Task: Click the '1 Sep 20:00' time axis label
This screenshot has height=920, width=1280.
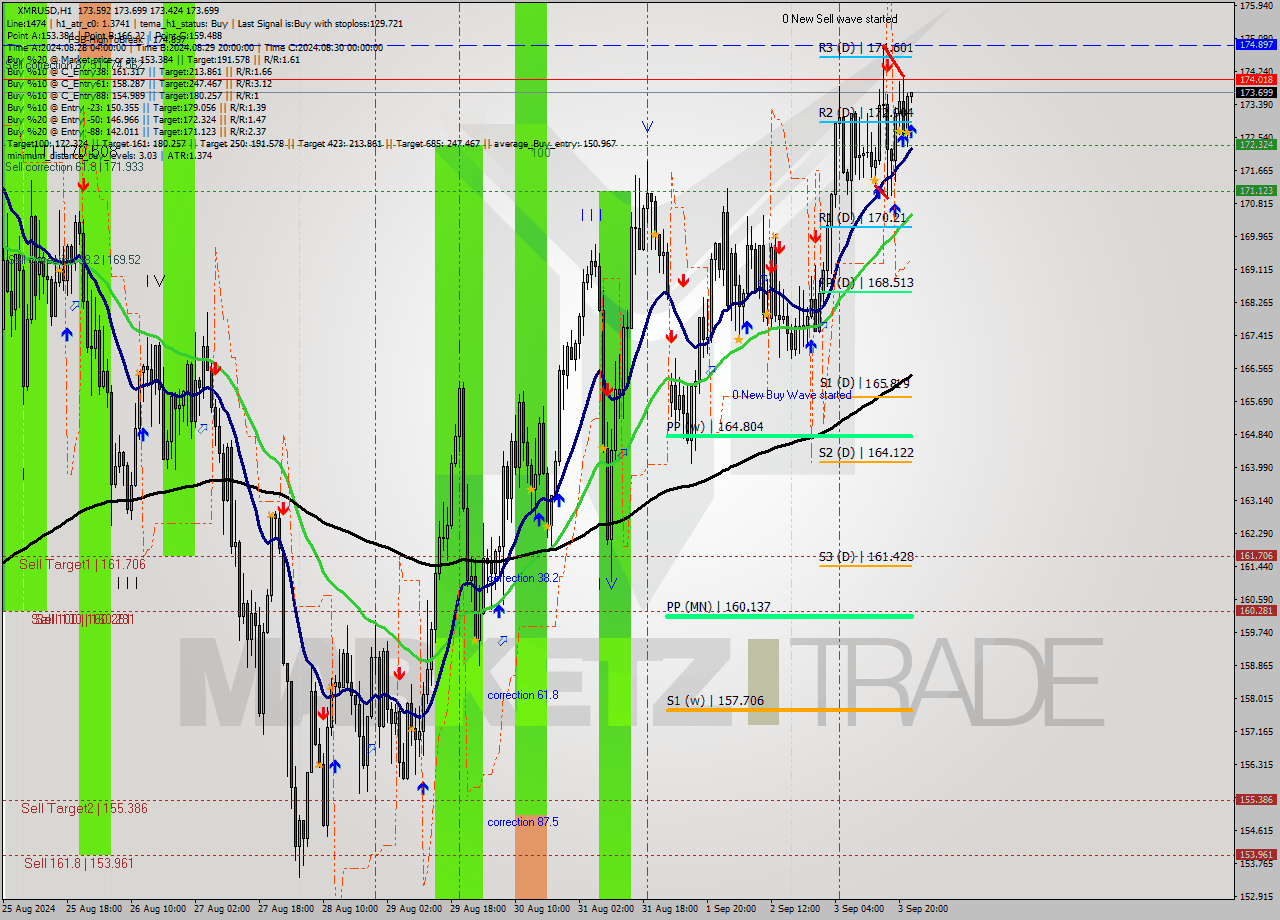Action: pos(731,909)
